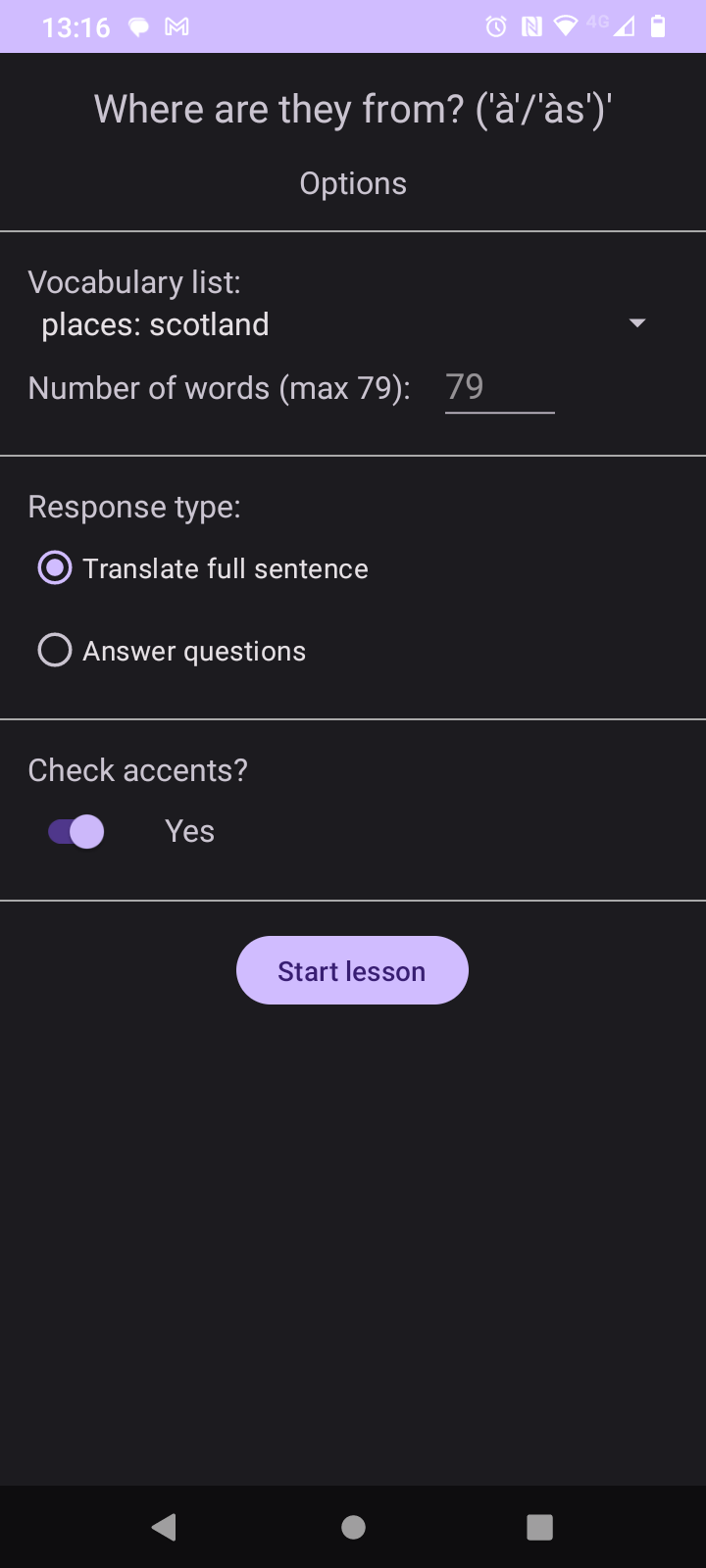Open recent apps with the square button
The width and height of the screenshot is (706, 1568).
pyautogui.click(x=539, y=1527)
